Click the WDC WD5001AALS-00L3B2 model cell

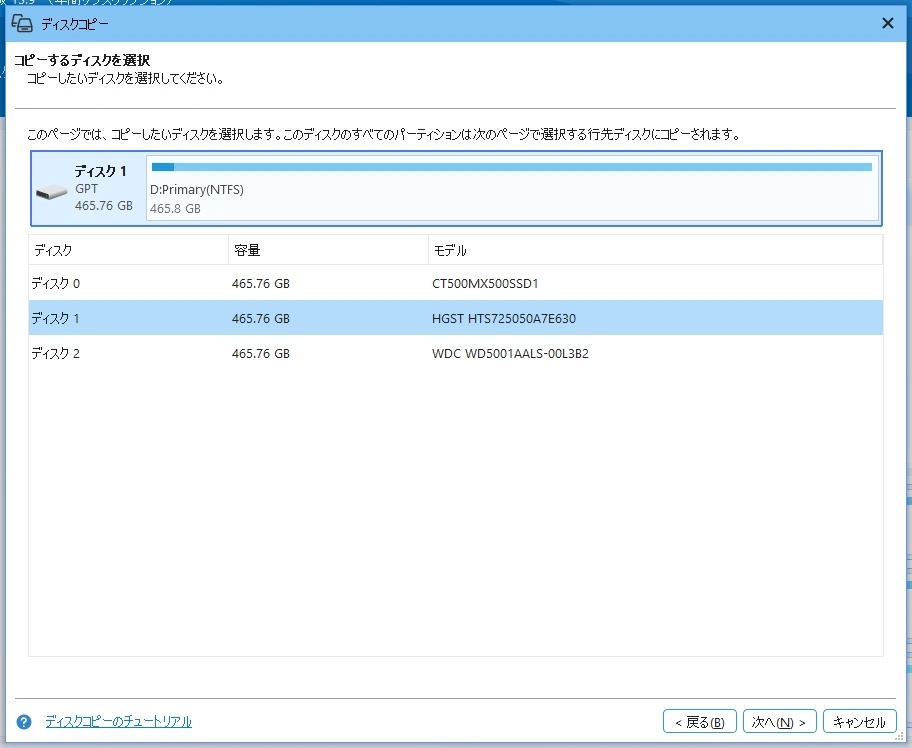click(510, 353)
